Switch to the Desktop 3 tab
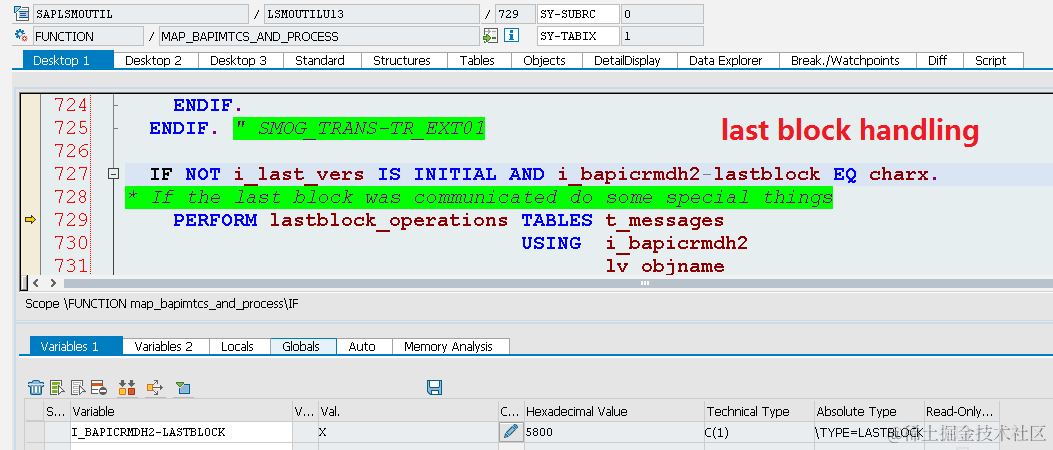This screenshot has width=1053, height=450. point(238,60)
